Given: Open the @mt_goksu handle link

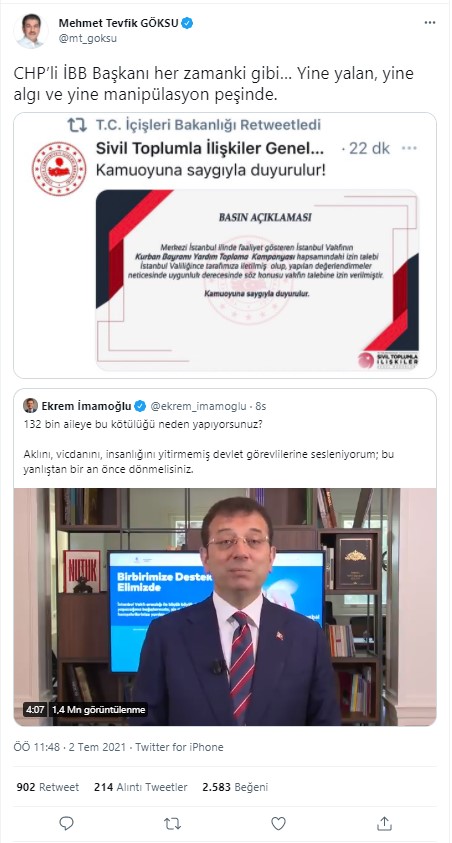Looking at the screenshot, I should [87, 38].
